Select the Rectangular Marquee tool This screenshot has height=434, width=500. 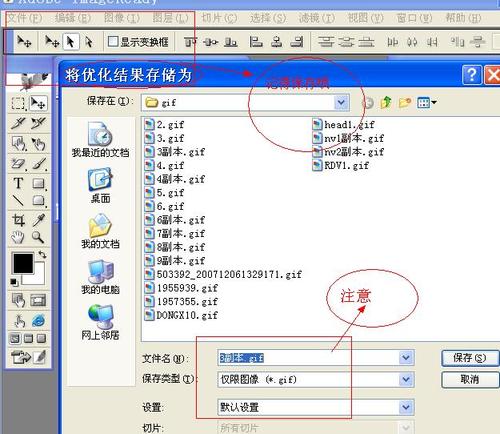tap(18, 104)
